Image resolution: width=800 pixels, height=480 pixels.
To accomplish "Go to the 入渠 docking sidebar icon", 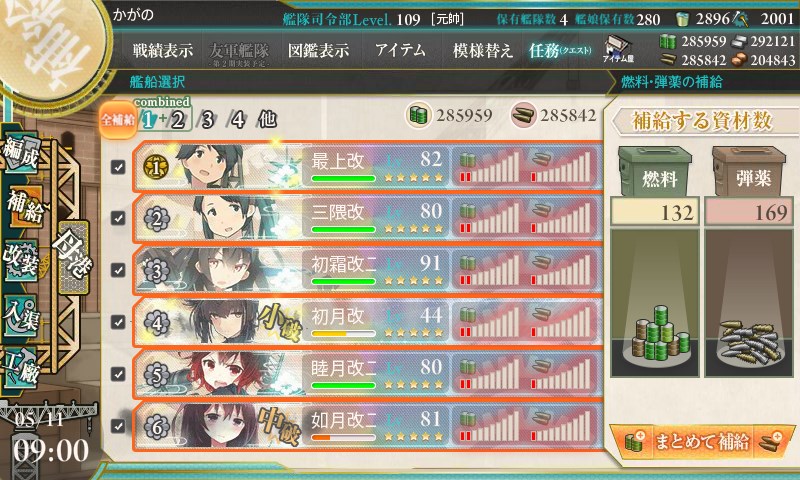I will click(21, 315).
